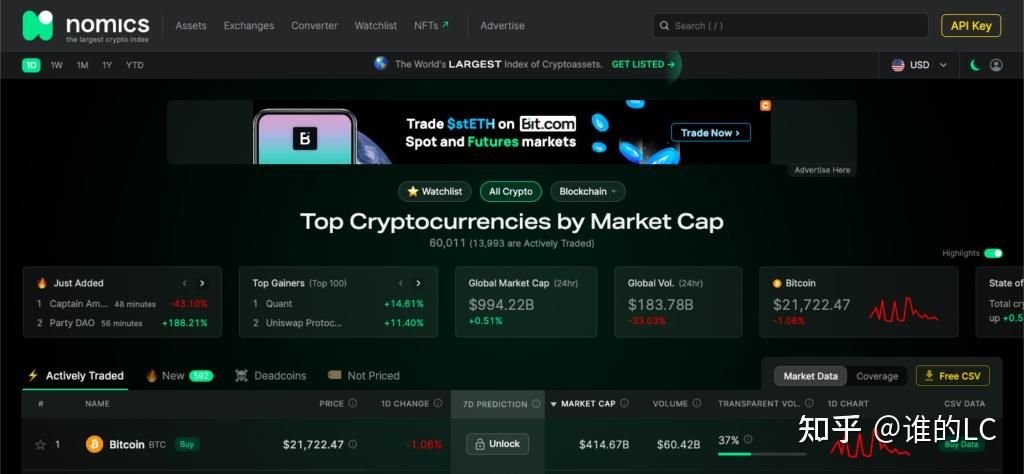This screenshot has height=474, width=1024.
Task: Click info icon beside Price column header
Action: 352,404
